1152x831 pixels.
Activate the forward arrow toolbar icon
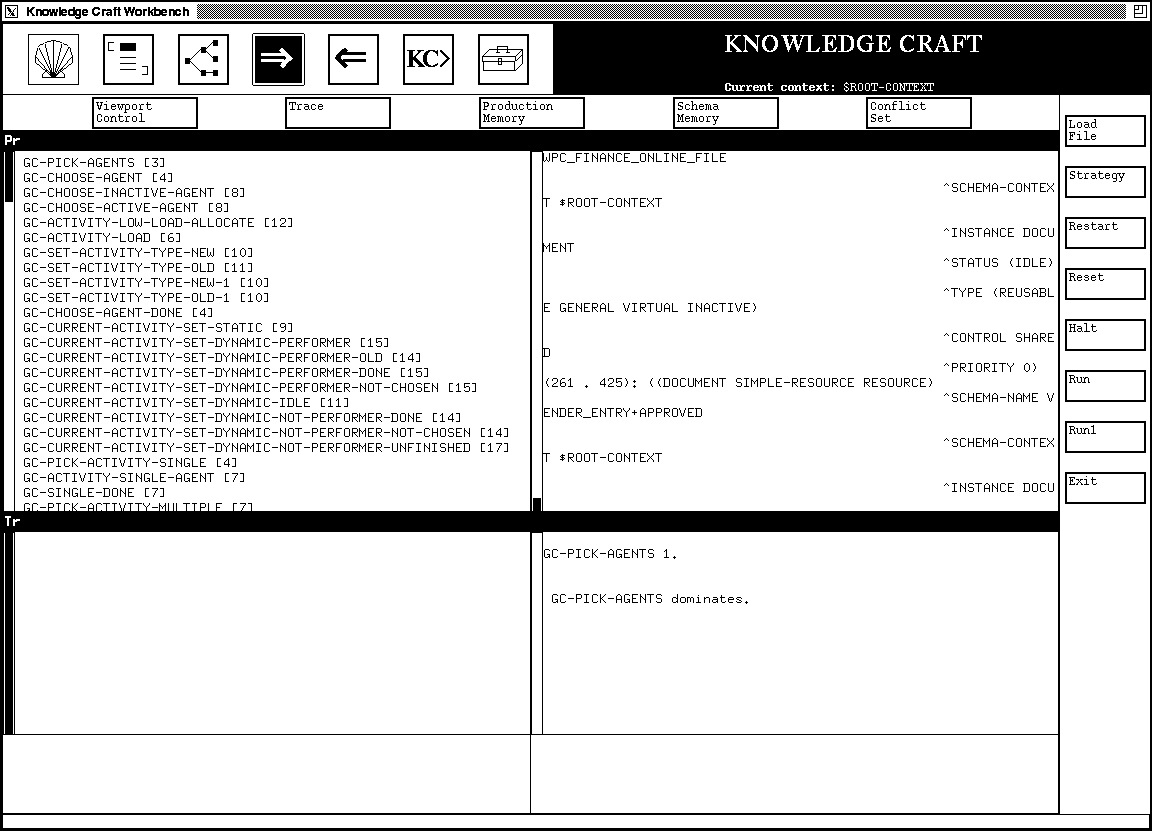278,59
